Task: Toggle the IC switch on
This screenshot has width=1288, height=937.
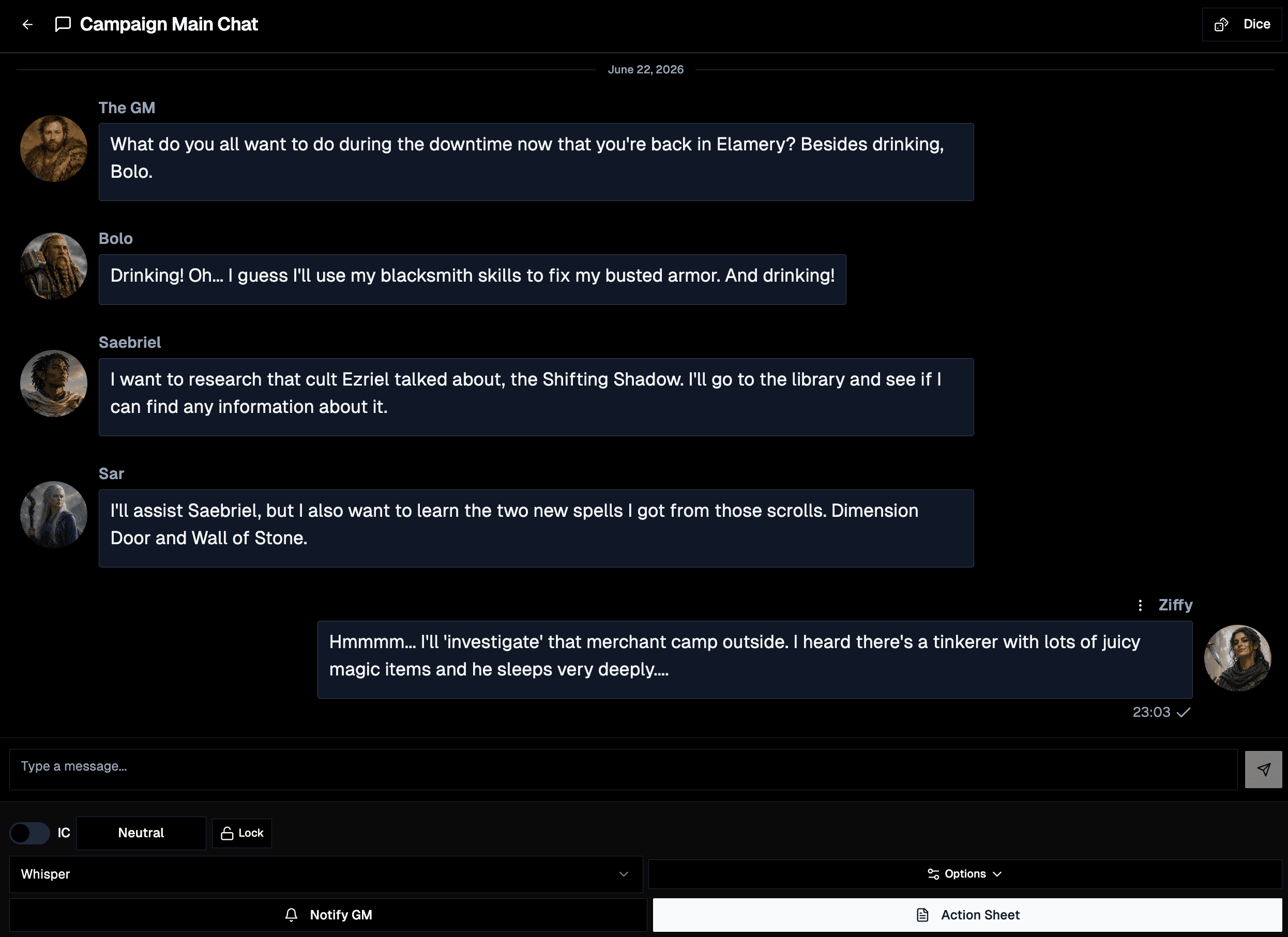Action: point(29,833)
